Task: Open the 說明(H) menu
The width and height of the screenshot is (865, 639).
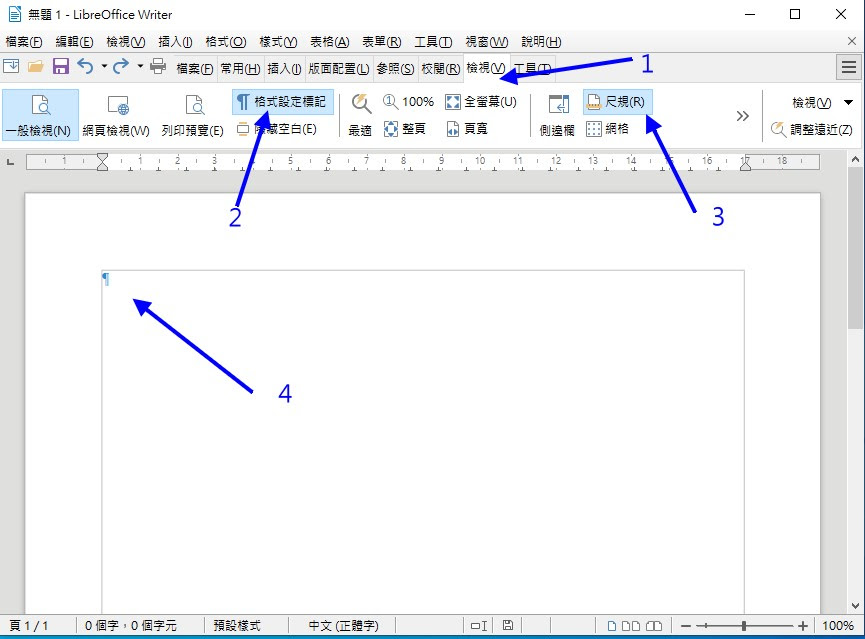Action: 541,42
